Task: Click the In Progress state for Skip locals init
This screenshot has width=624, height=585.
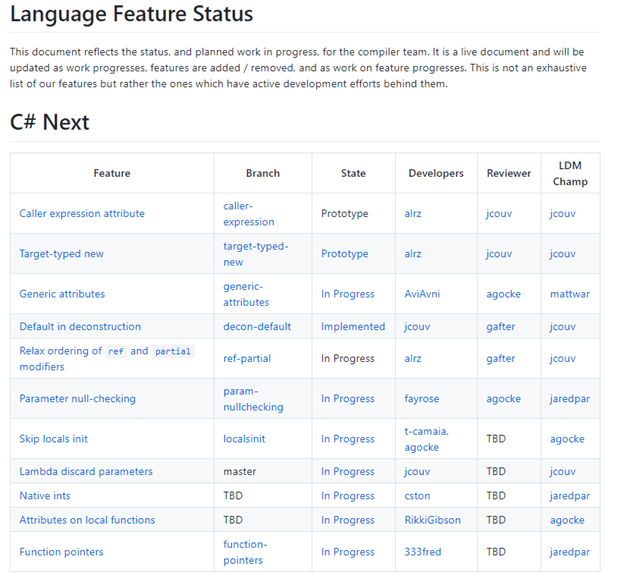Action: [348, 439]
